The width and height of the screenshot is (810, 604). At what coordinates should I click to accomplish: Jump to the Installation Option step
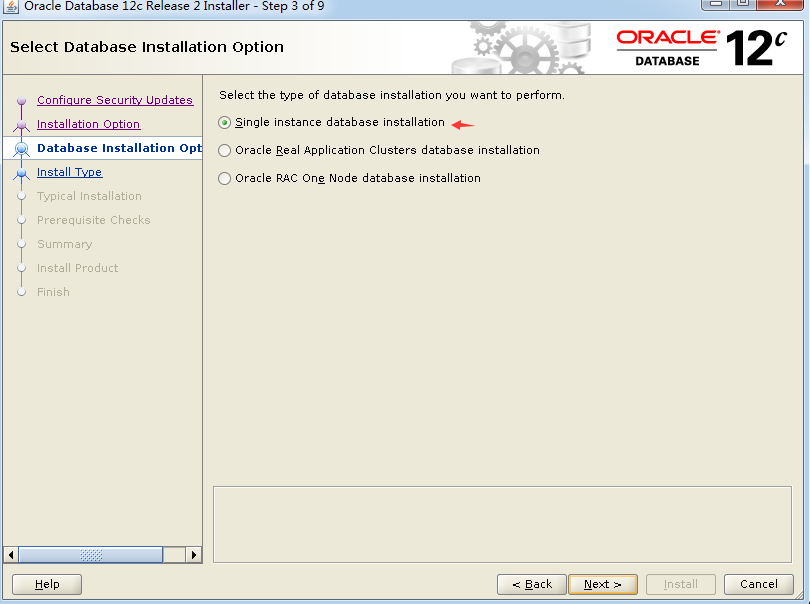(x=88, y=124)
